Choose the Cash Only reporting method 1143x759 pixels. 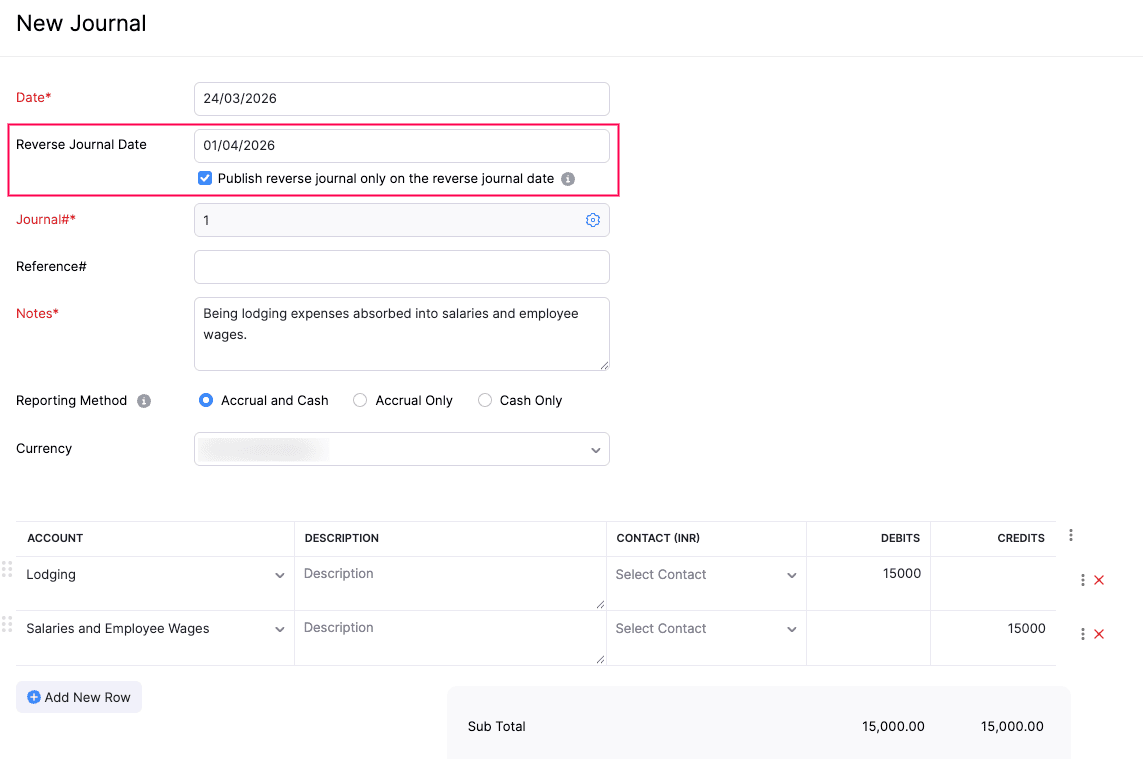485,399
